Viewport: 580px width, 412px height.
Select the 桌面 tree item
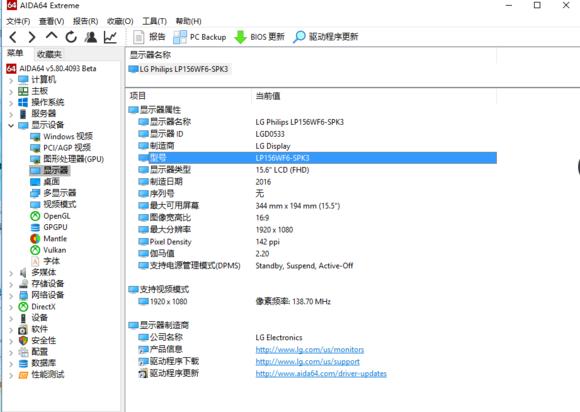[45, 182]
